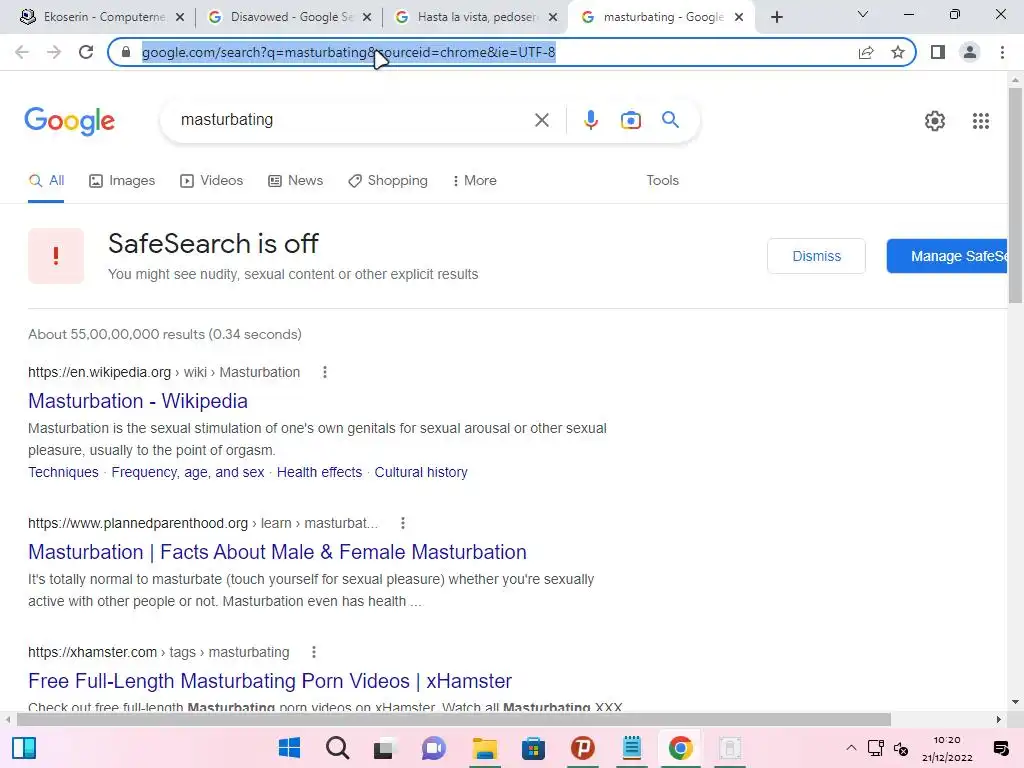The width and height of the screenshot is (1024, 768).
Task: Open Chrome side panel
Action: [938, 52]
